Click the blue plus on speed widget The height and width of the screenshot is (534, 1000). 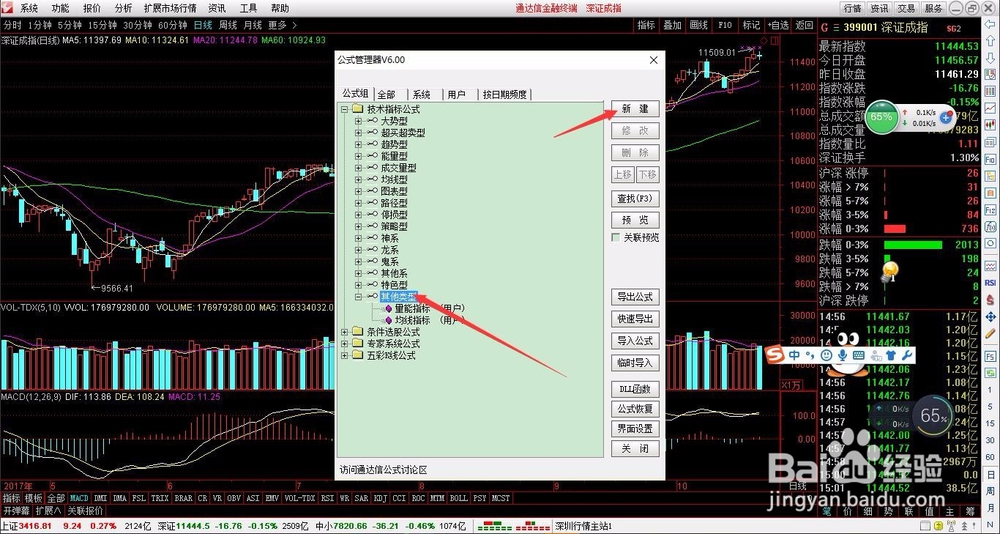click(946, 118)
